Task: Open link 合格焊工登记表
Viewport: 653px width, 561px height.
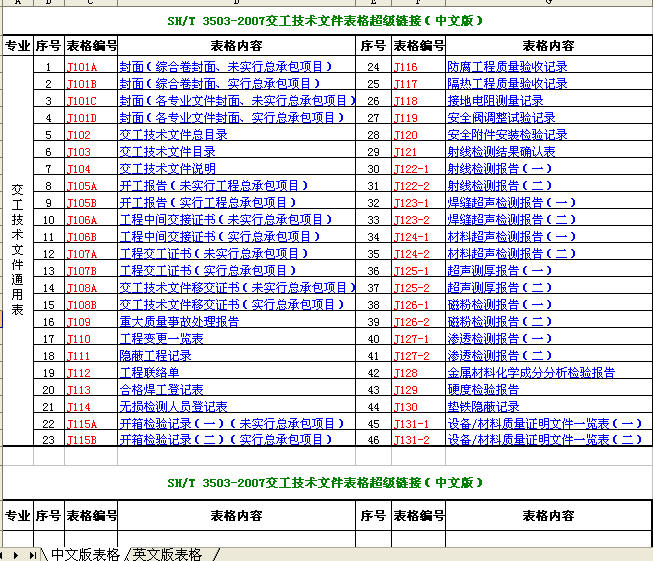Action: (x=161, y=390)
